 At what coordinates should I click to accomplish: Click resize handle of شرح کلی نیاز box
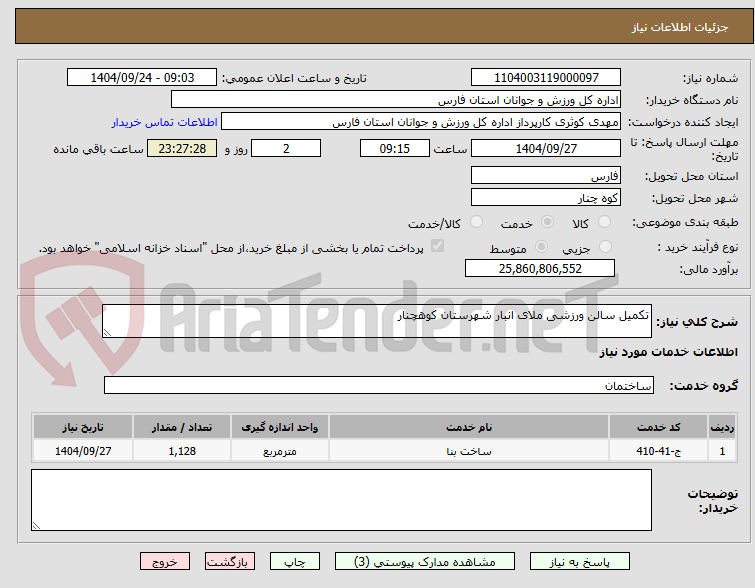107,333
